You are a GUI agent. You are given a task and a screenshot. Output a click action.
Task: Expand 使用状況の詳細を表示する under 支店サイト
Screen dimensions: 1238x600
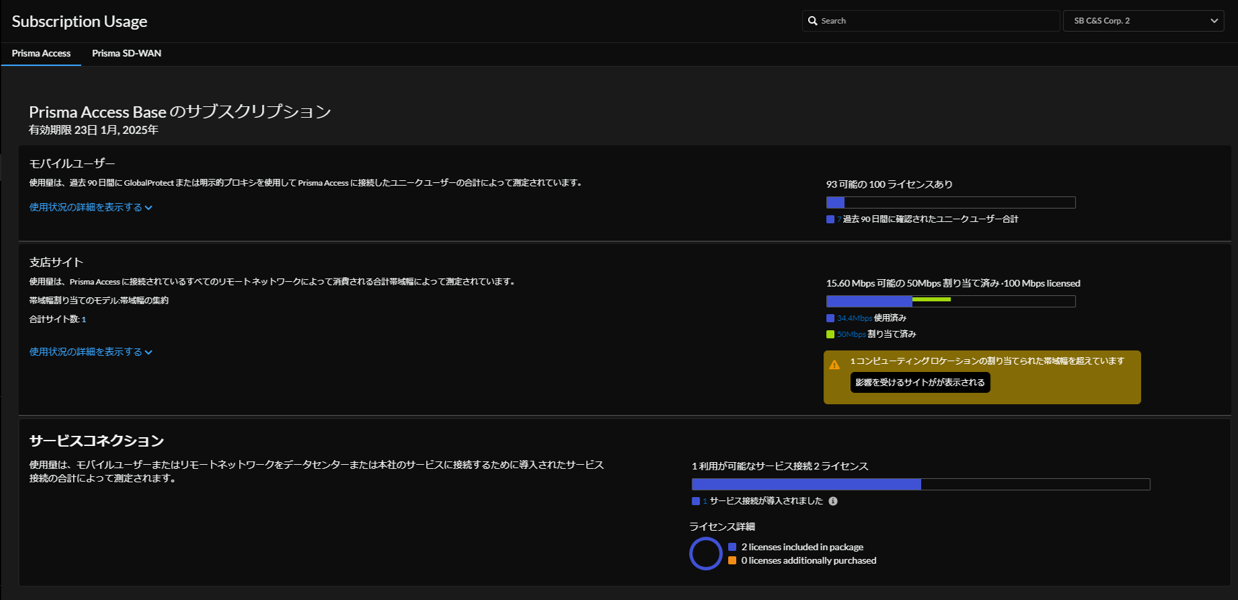click(91, 352)
